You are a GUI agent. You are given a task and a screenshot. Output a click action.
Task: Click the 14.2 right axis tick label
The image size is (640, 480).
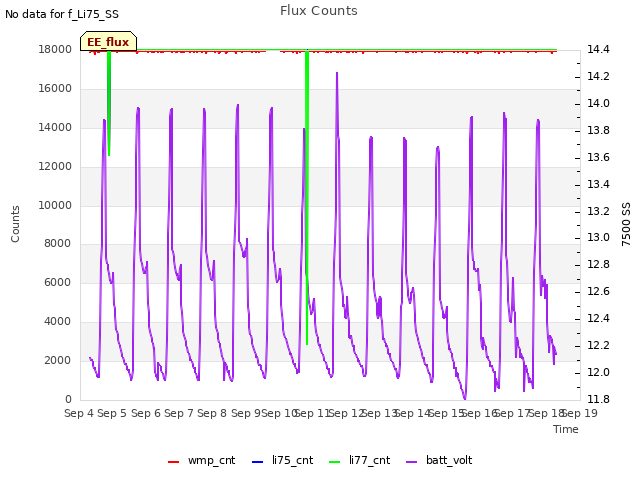click(x=598, y=76)
